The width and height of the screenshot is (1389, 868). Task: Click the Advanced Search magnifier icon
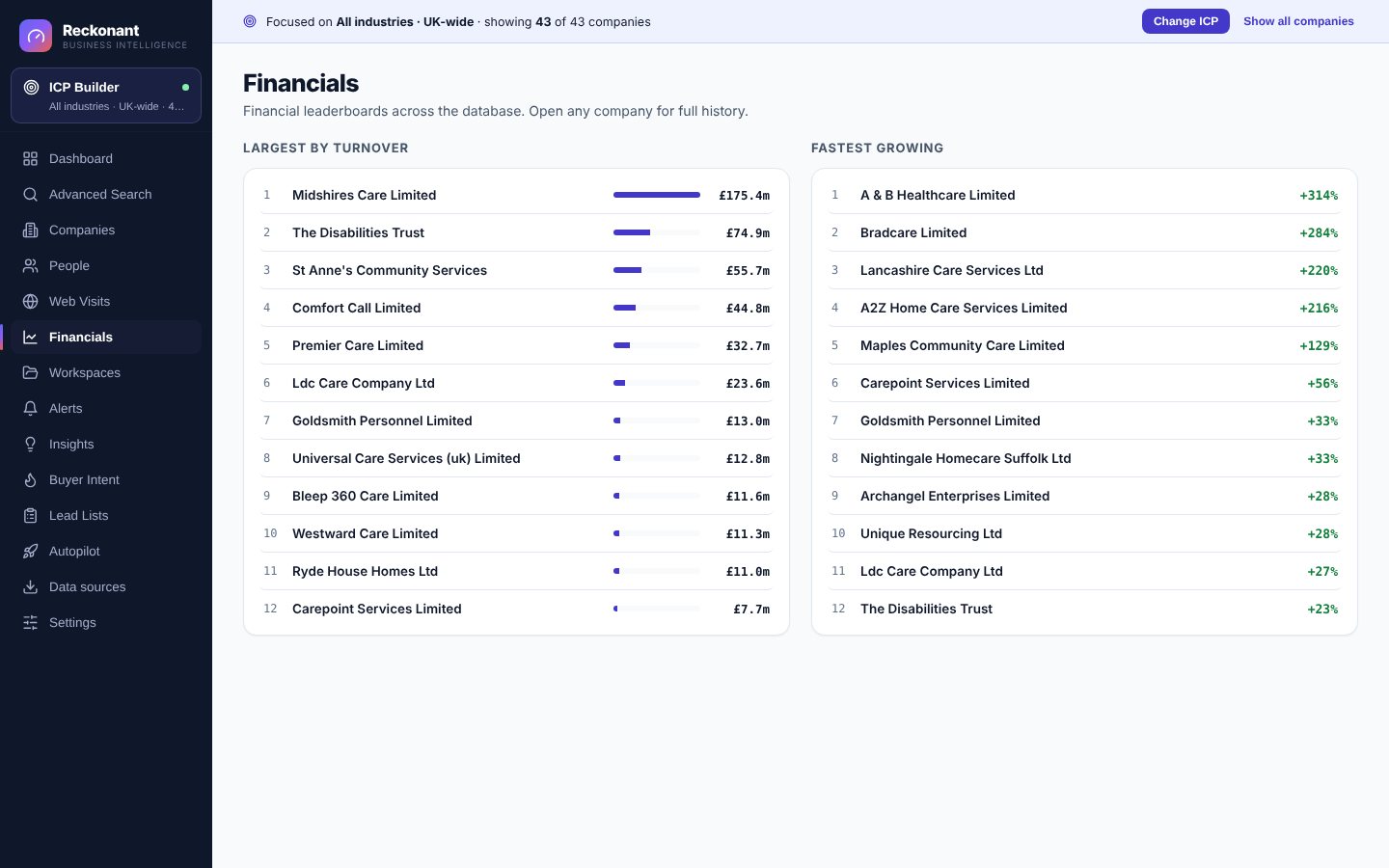click(x=31, y=194)
